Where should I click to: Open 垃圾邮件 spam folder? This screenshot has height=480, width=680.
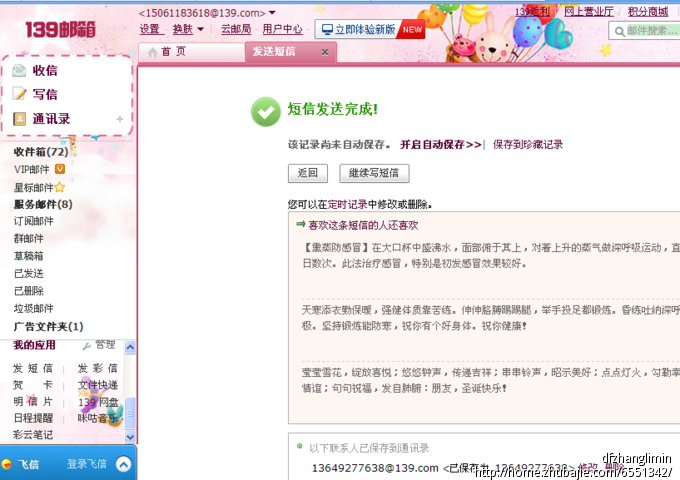33,308
